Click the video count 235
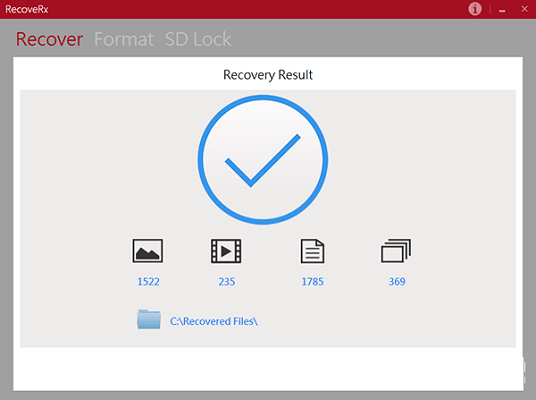 227,282
